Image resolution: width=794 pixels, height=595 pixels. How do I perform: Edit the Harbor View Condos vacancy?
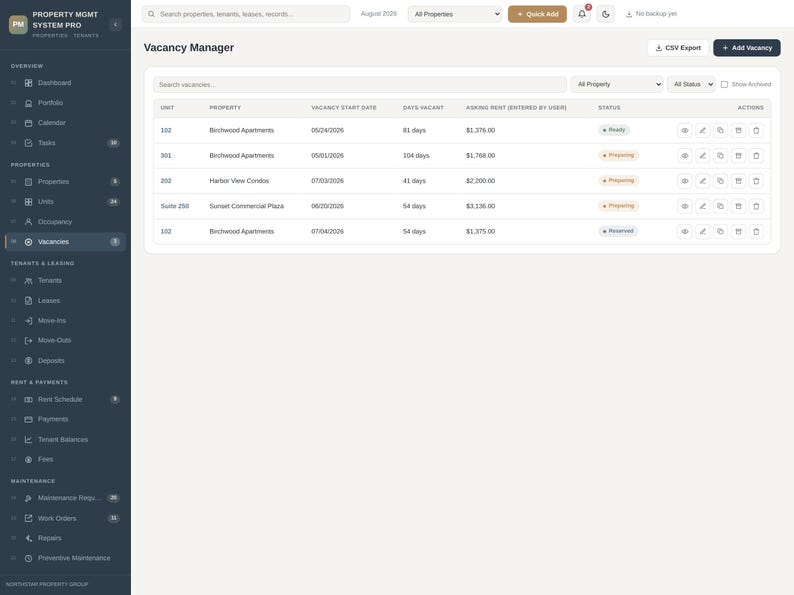coord(702,181)
